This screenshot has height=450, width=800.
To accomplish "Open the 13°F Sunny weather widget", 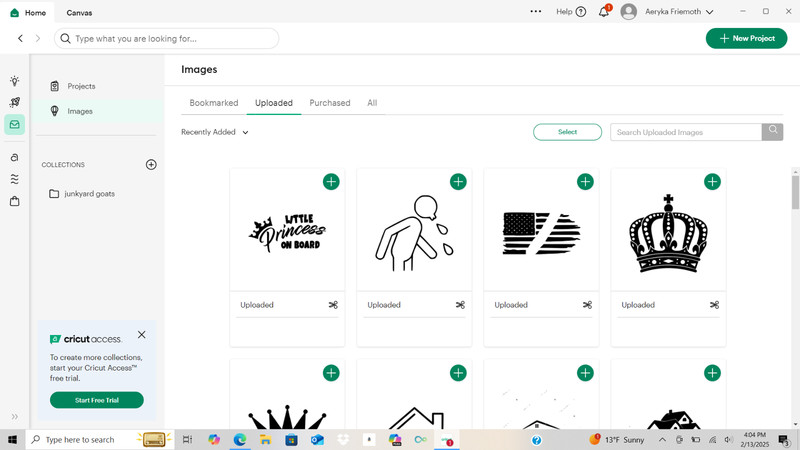I will coord(617,439).
